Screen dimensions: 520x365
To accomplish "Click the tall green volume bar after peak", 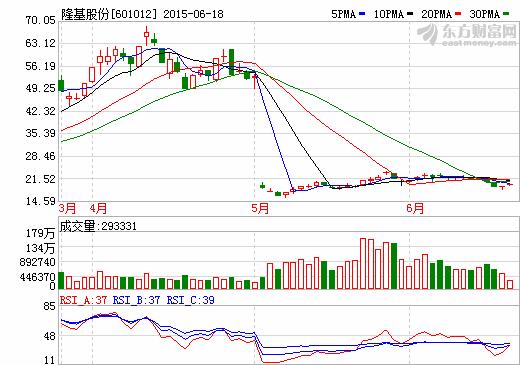I will (394, 266).
